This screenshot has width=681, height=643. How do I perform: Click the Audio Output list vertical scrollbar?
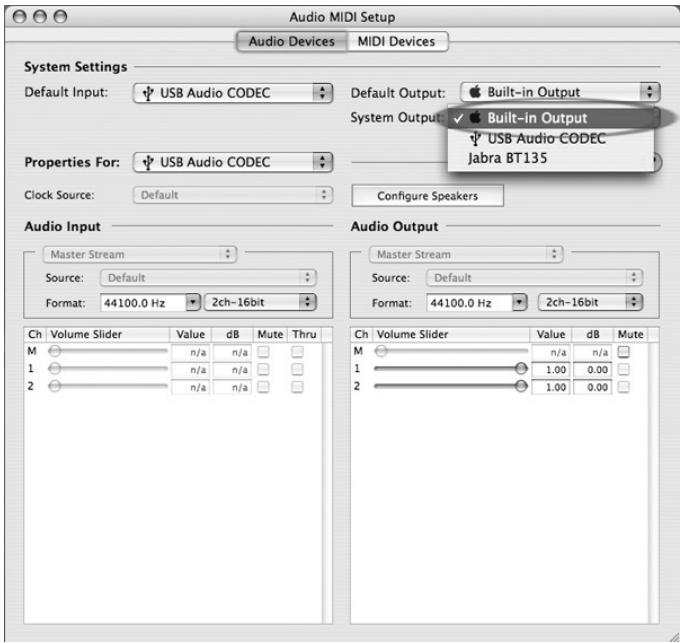click(654, 483)
